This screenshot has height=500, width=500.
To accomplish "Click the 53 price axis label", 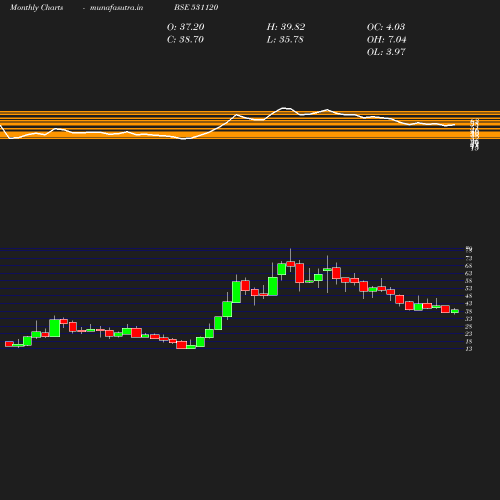I will pyautogui.click(x=469, y=288).
